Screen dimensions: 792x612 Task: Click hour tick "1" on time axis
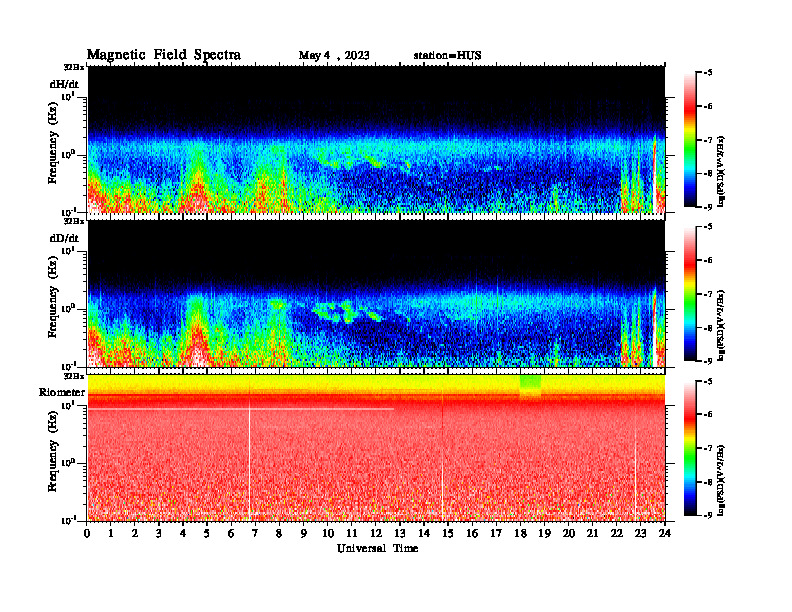pyautogui.click(x=111, y=533)
